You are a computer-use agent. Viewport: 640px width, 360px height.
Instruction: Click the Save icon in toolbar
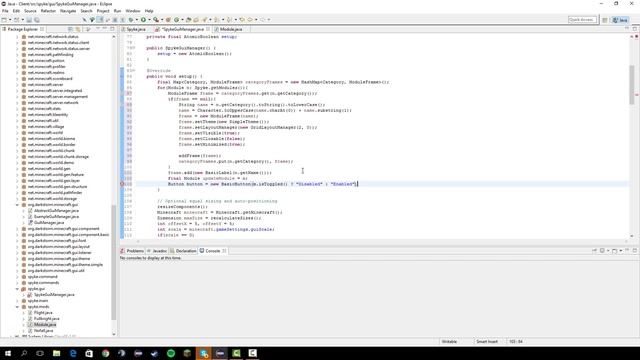(29, 20)
